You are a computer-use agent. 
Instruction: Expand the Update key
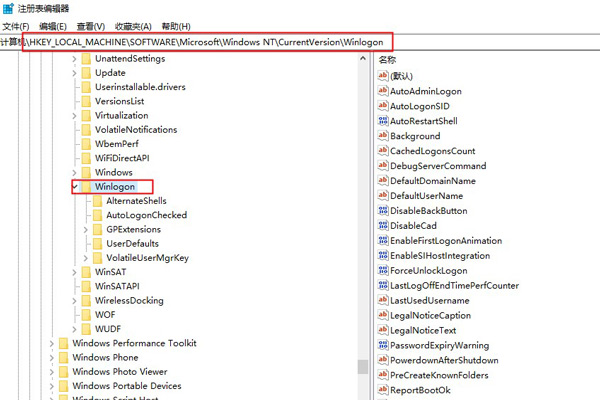click(x=74, y=73)
